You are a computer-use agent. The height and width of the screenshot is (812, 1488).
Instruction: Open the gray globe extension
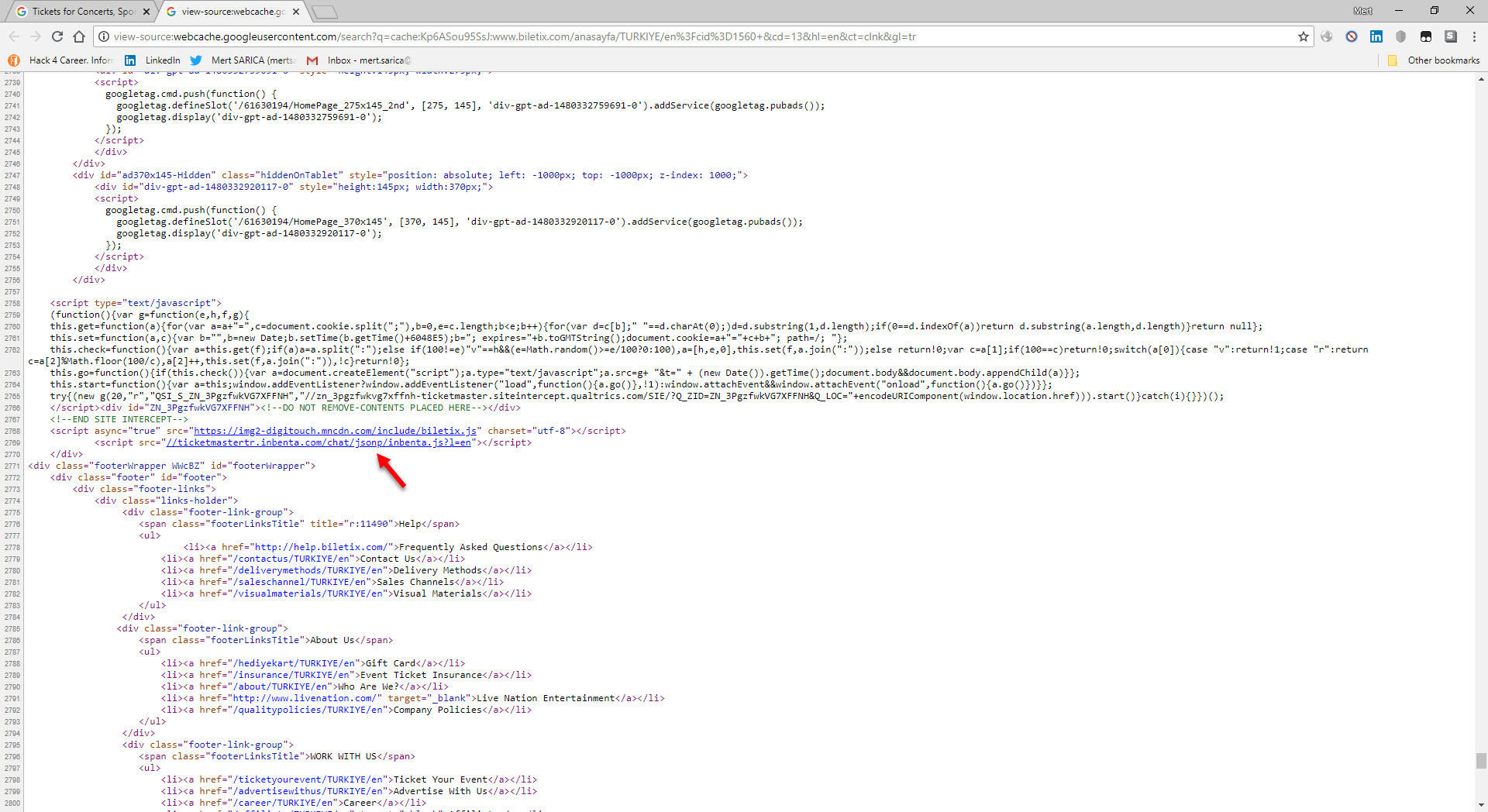[x=1327, y=36]
